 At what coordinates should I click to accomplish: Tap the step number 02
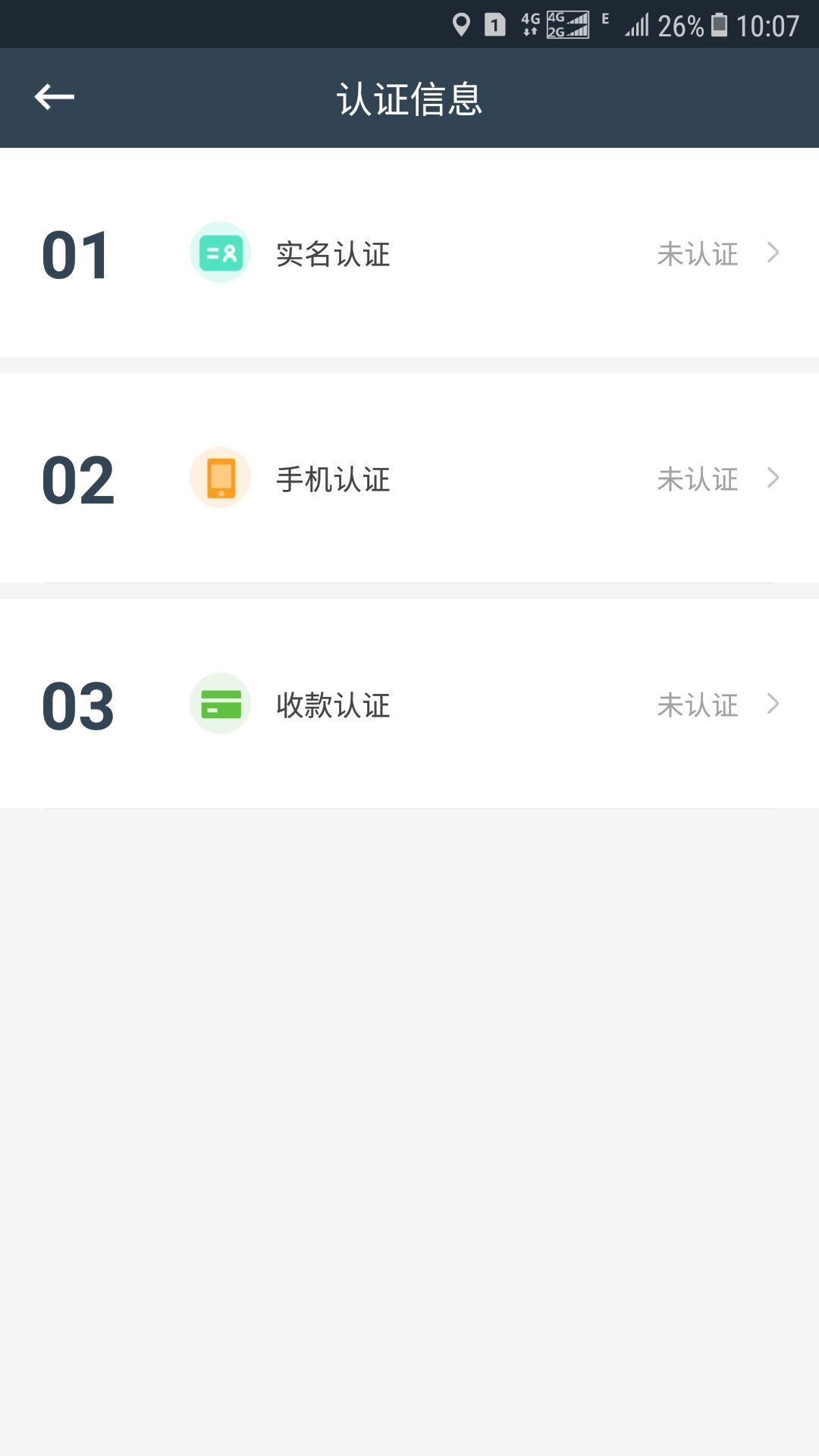pyautogui.click(x=78, y=481)
